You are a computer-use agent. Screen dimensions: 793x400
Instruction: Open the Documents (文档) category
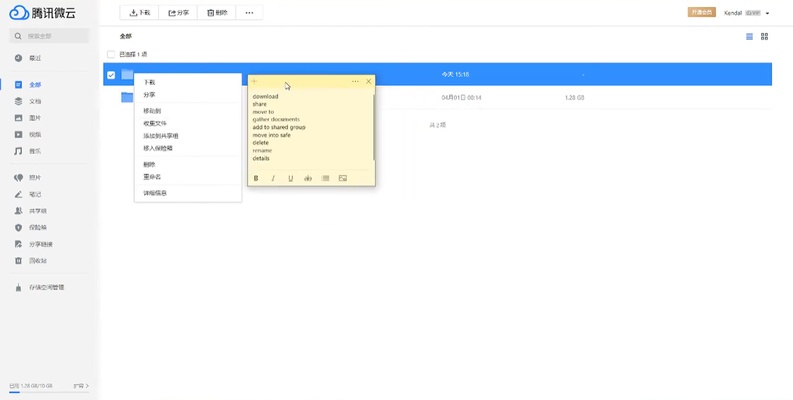coord(28,101)
